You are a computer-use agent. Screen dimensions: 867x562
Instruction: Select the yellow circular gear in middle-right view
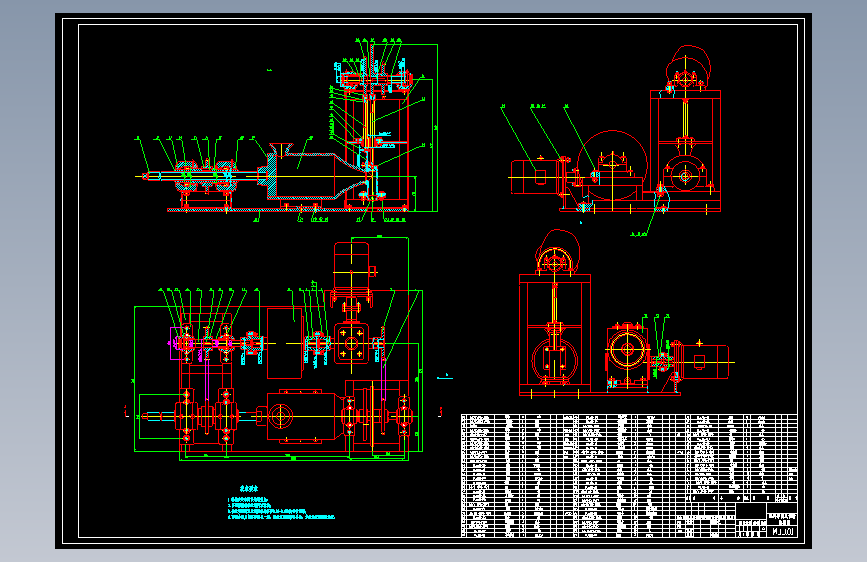click(x=628, y=350)
